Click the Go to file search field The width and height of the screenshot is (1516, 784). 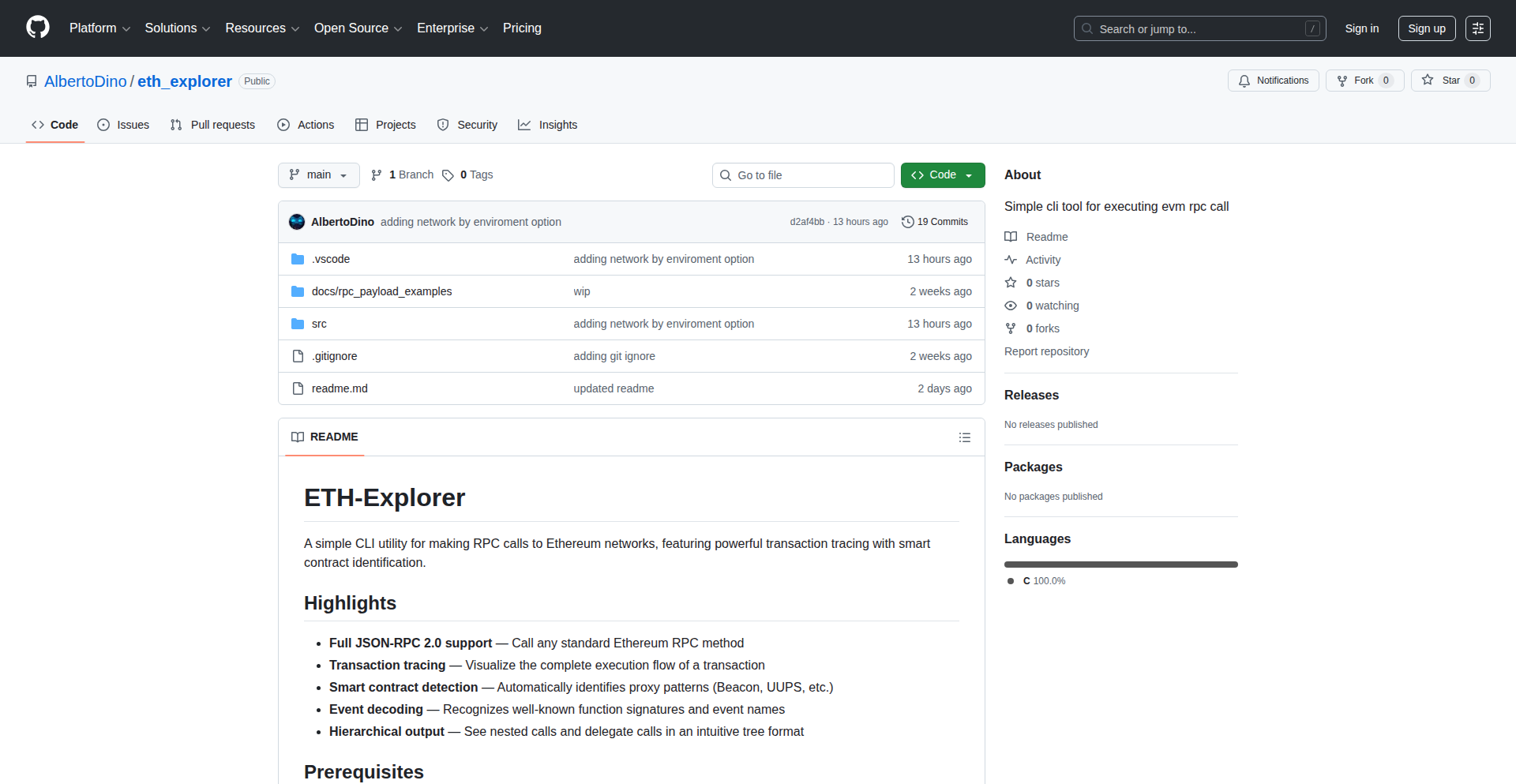coord(803,174)
